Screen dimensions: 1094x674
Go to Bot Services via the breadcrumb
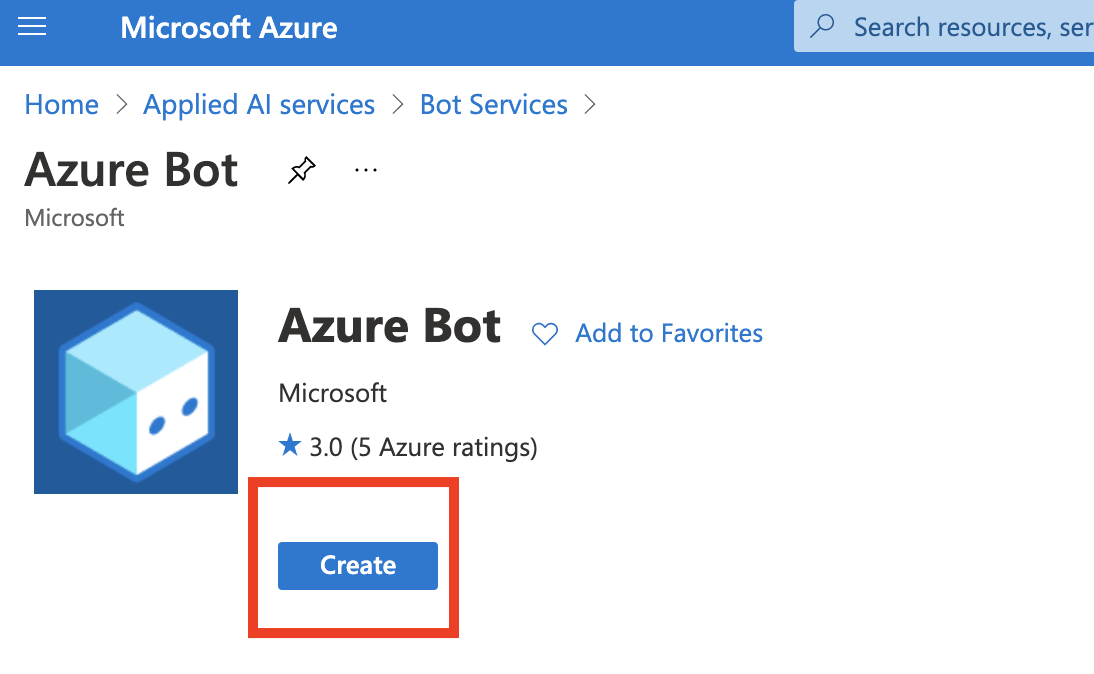pos(493,104)
